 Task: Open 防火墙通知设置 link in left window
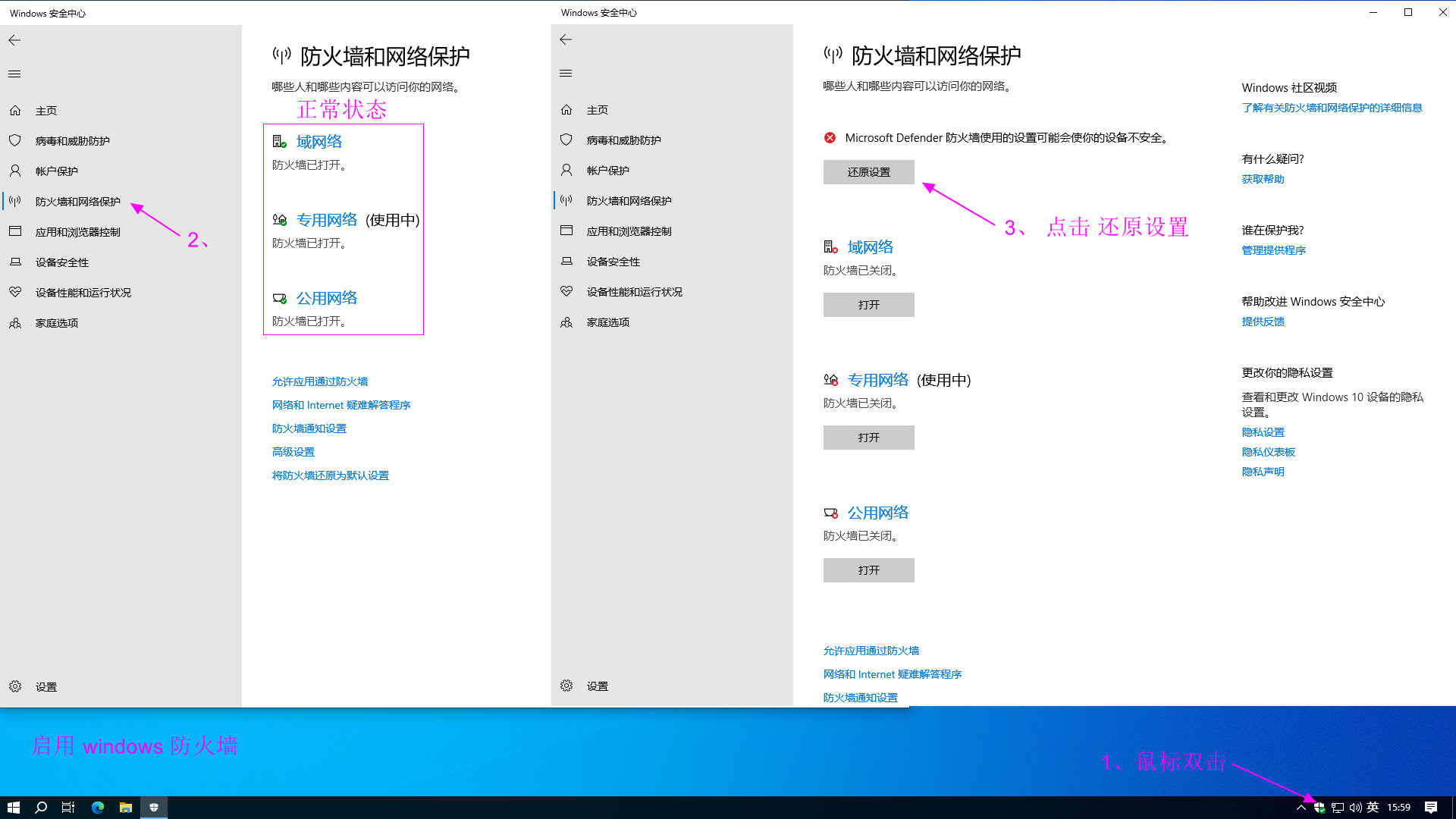(309, 428)
